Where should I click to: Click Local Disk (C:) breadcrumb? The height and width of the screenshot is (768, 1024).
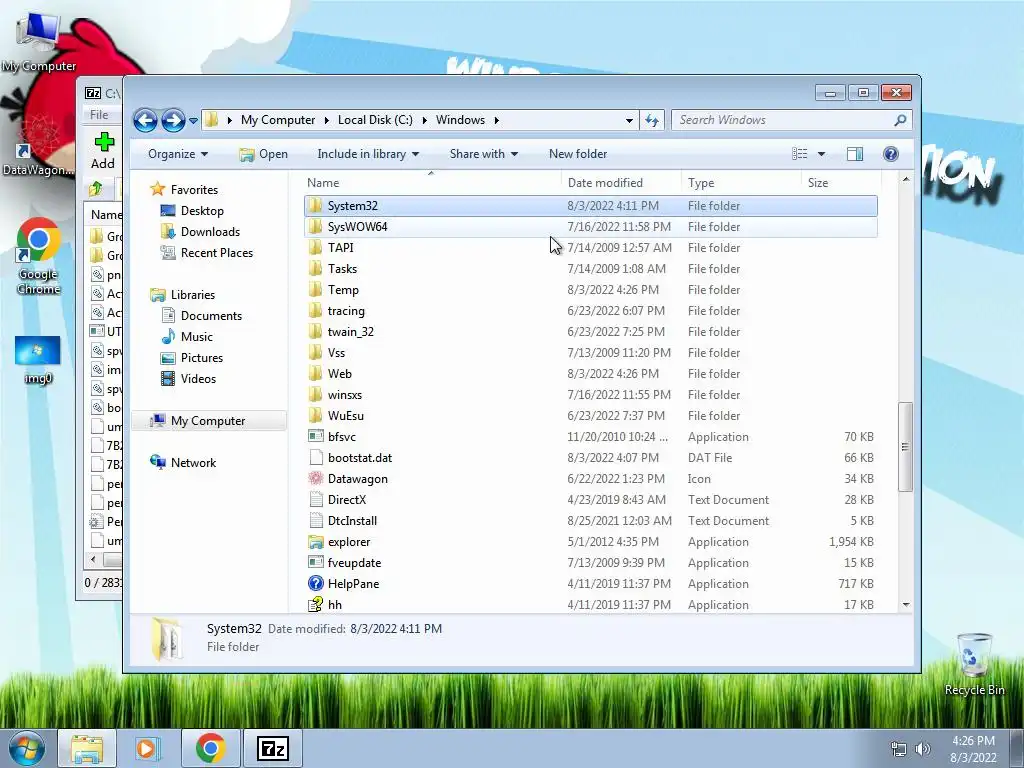coord(375,120)
